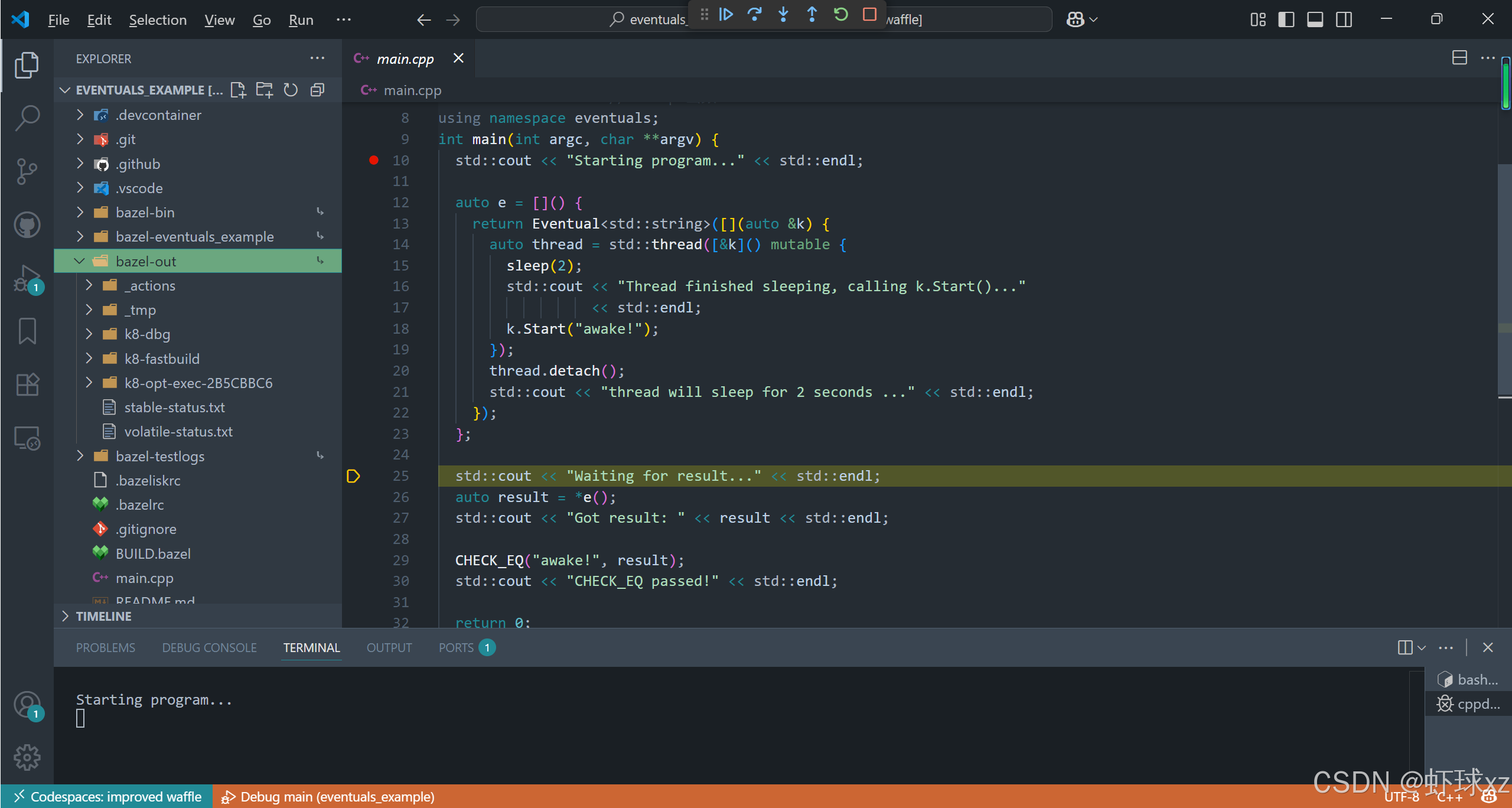Click Debug main (eventuals_example) status item
Image resolution: width=1512 pixels, height=808 pixels.
pyautogui.click(x=327, y=796)
